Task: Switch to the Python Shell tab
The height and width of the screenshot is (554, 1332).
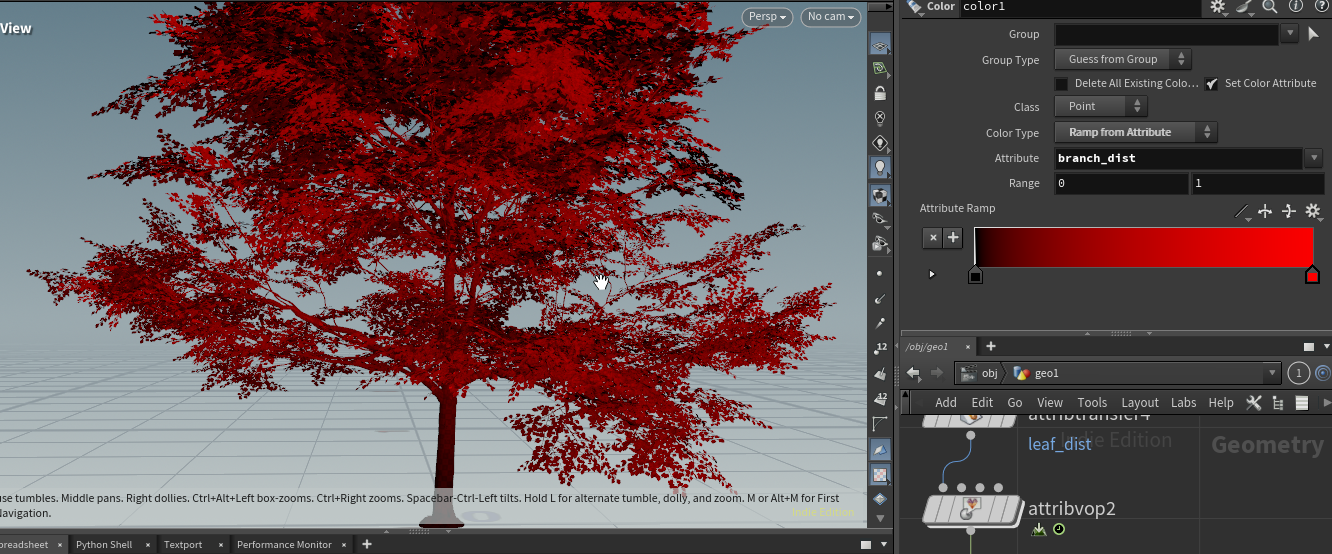Action: coord(104,545)
